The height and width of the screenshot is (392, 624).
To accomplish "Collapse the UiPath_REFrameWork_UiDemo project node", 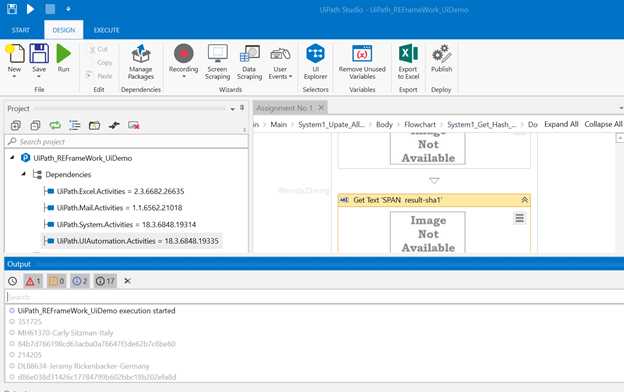I will click(12, 158).
